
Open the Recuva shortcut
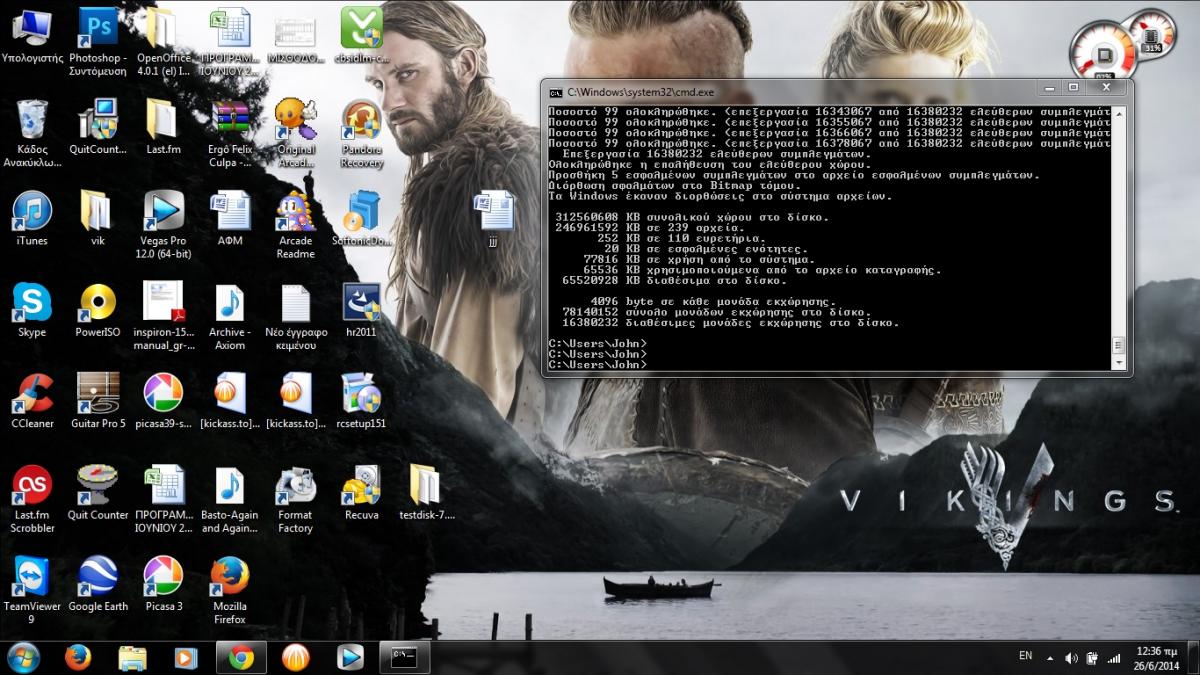[x=361, y=485]
